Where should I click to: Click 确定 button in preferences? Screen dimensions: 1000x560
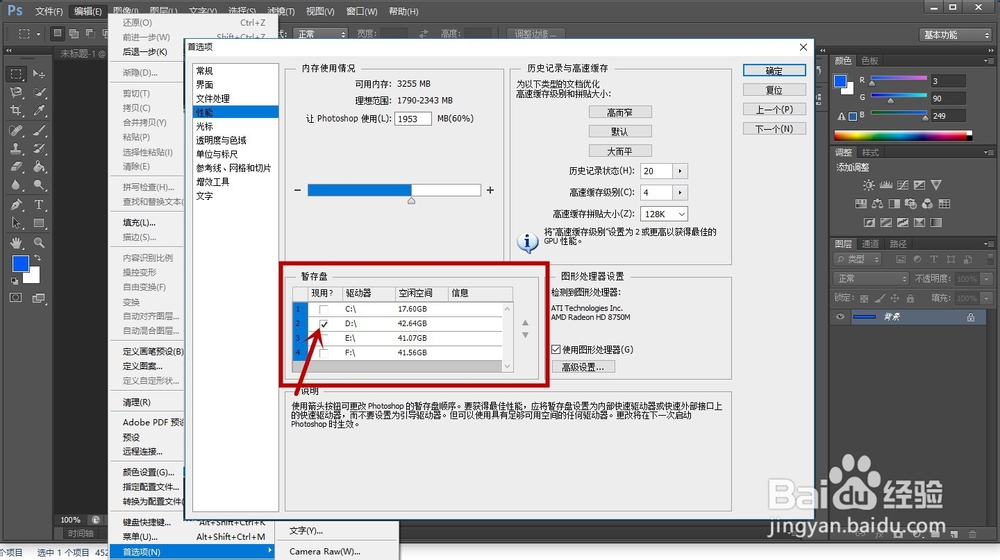coord(774,71)
